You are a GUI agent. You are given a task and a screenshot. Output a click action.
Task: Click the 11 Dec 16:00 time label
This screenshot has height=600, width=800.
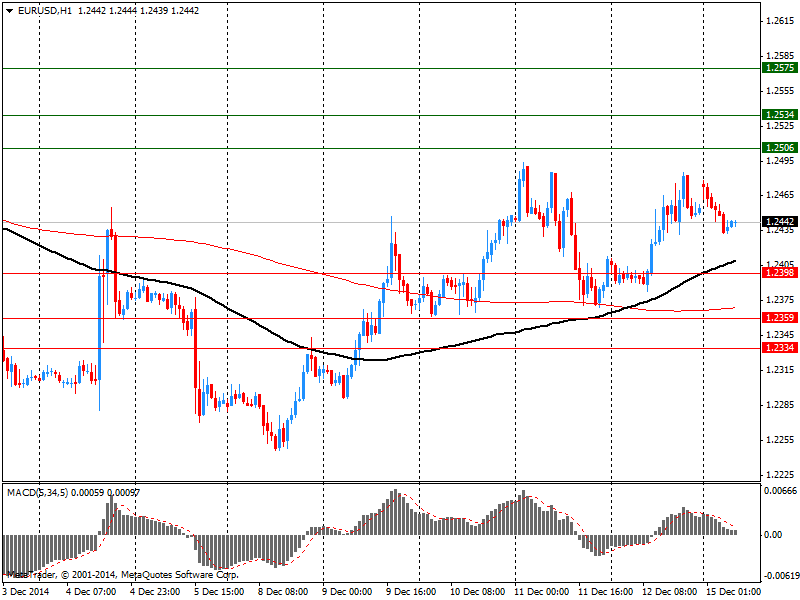(606, 592)
